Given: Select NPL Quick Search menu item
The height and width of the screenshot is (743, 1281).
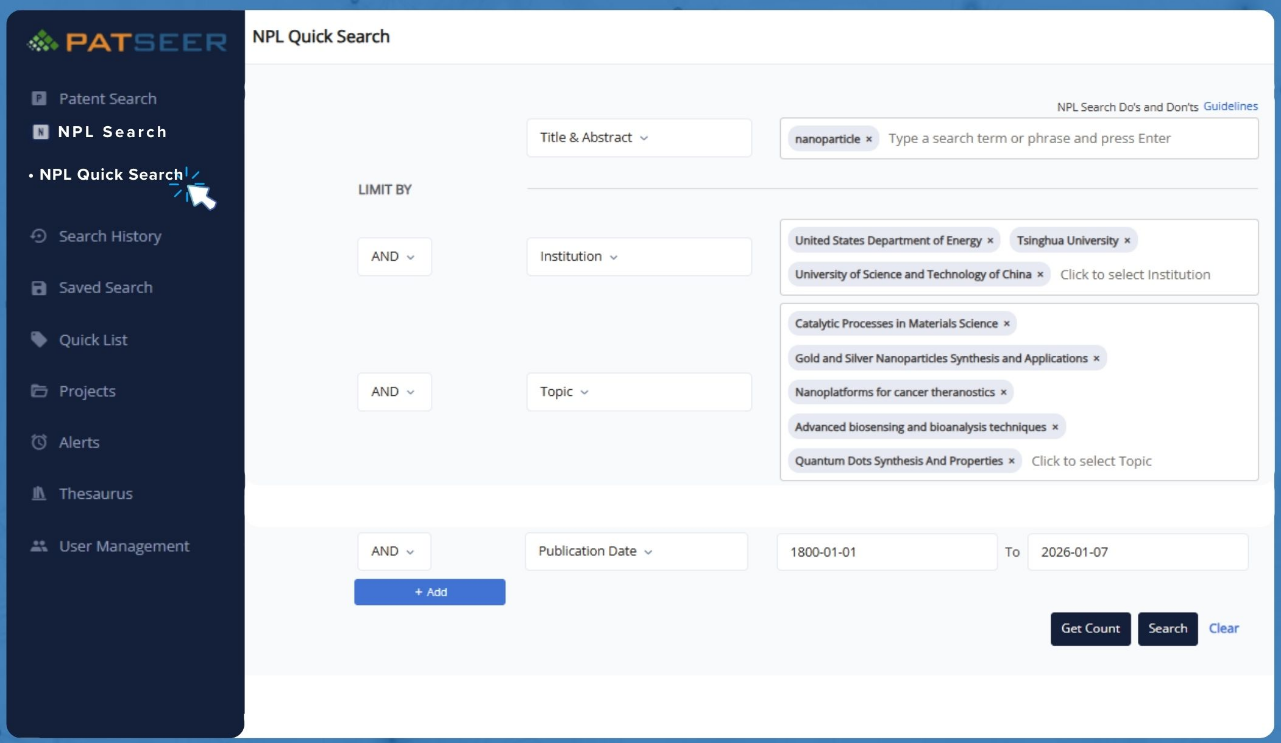Looking at the screenshot, I should point(111,175).
